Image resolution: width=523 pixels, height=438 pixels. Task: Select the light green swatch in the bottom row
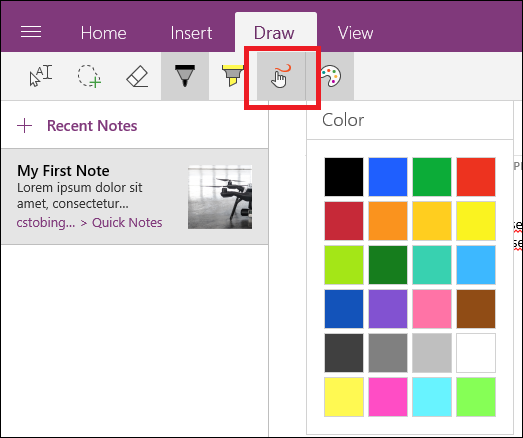476,397
